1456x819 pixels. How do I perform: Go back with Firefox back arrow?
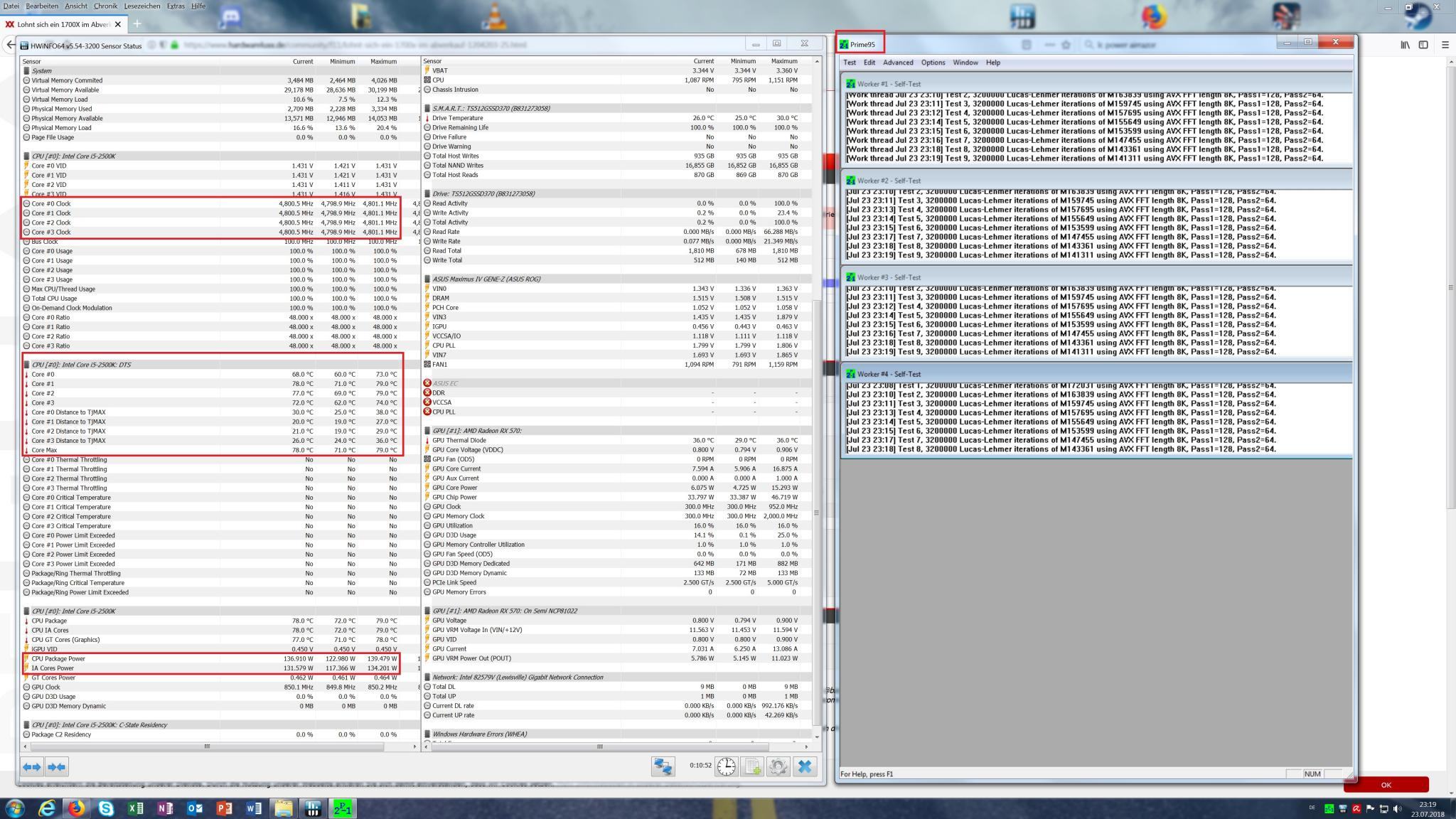tap(9, 45)
